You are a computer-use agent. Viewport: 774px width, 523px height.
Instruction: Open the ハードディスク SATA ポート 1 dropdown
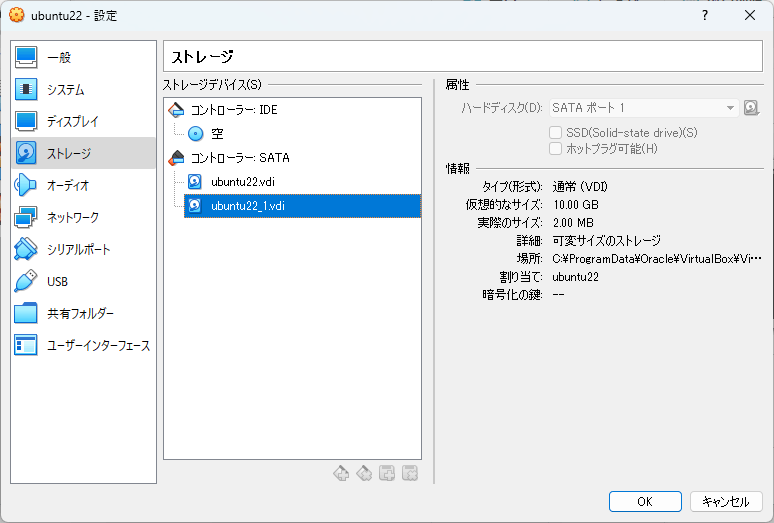pyautogui.click(x=644, y=108)
